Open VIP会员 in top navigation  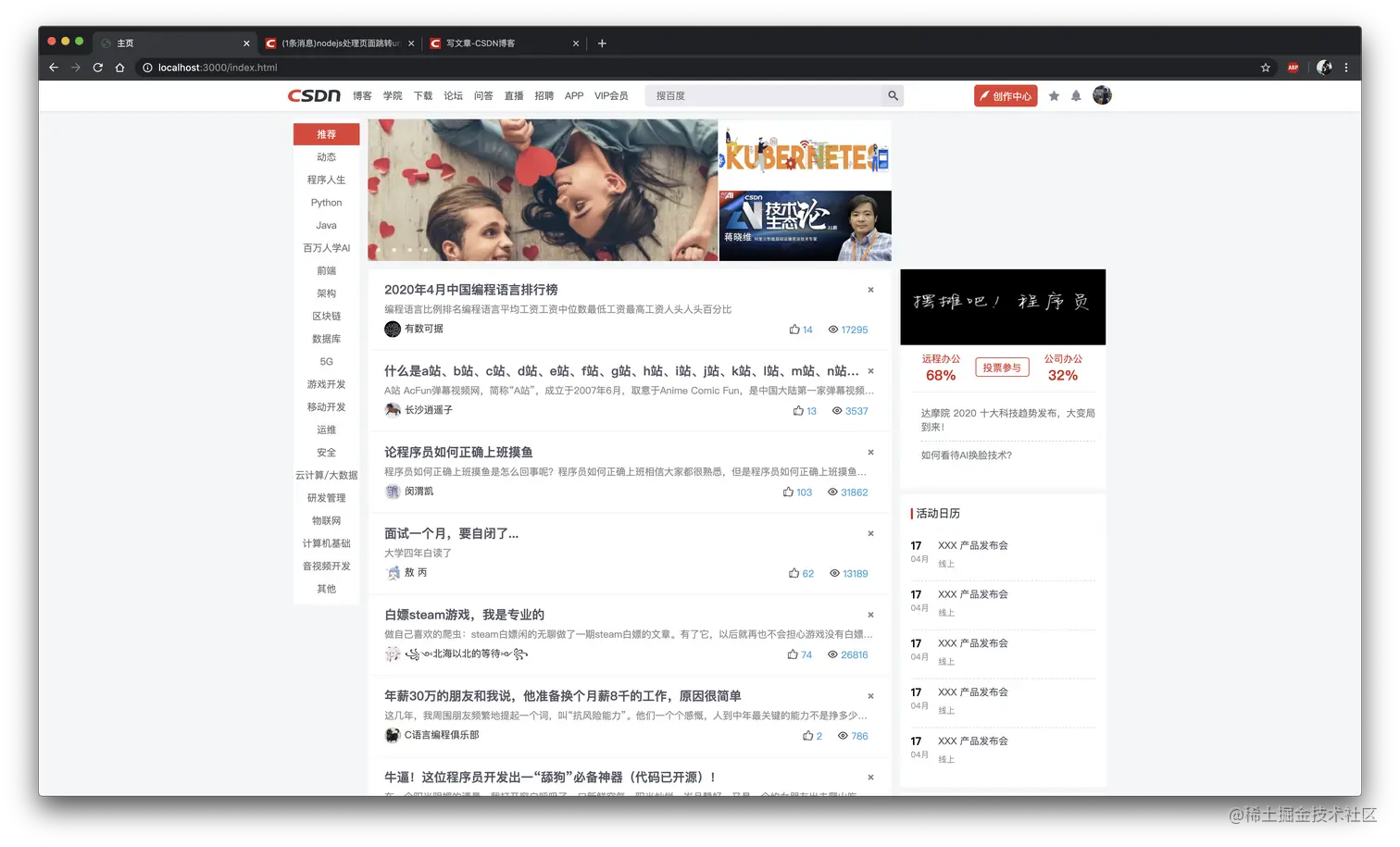click(x=611, y=95)
